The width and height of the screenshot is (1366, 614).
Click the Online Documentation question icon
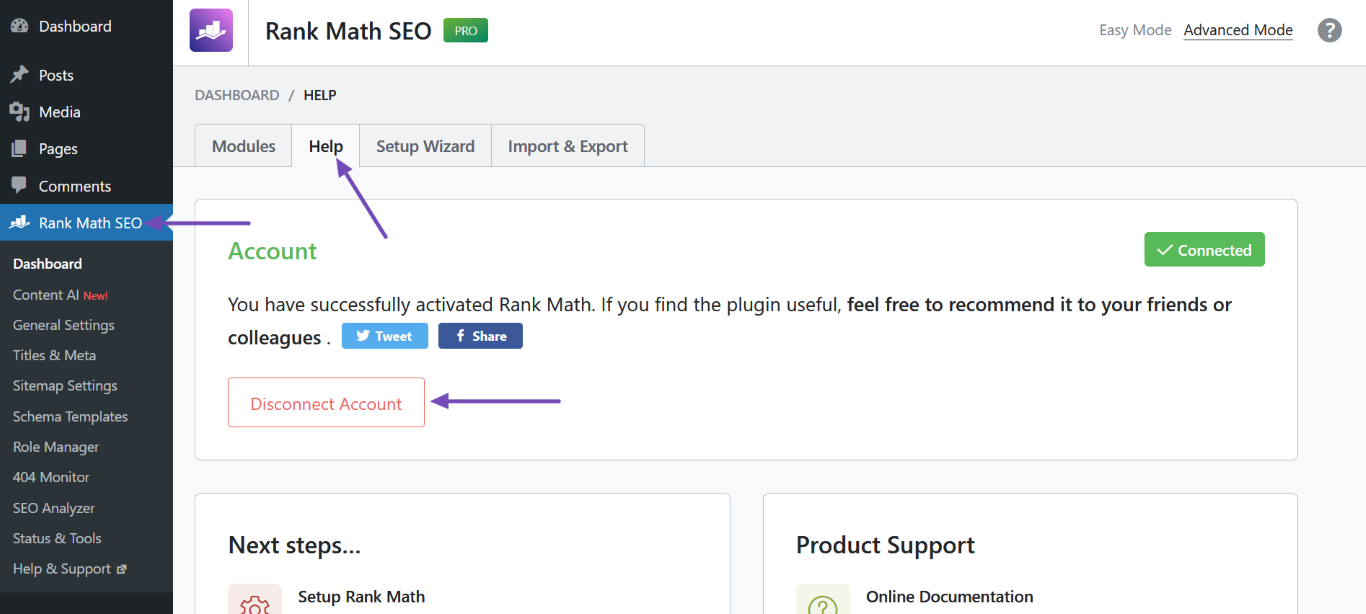[822, 603]
